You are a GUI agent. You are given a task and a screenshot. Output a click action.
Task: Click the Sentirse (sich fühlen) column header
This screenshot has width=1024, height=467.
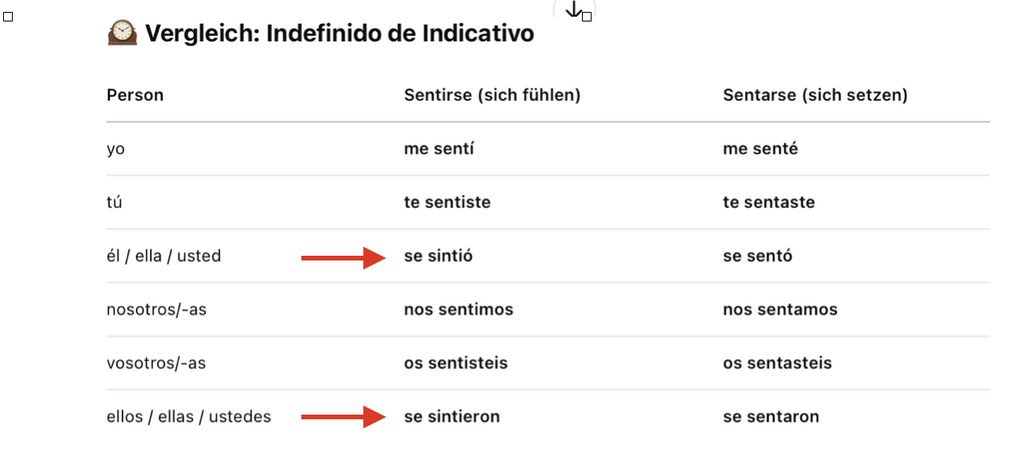492,95
